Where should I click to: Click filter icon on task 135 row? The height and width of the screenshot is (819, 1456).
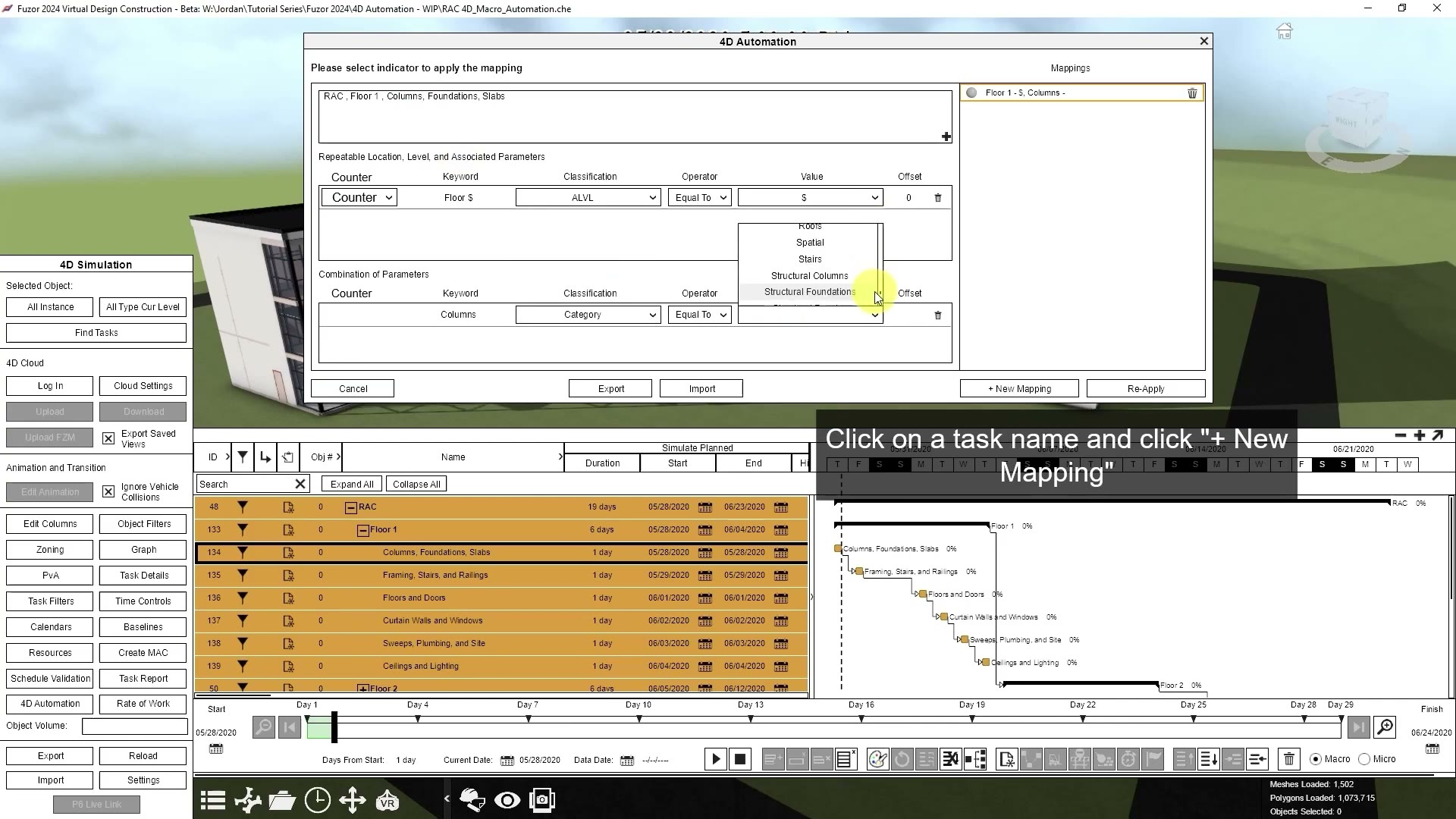pyautogui.click(x=243, y=575)
